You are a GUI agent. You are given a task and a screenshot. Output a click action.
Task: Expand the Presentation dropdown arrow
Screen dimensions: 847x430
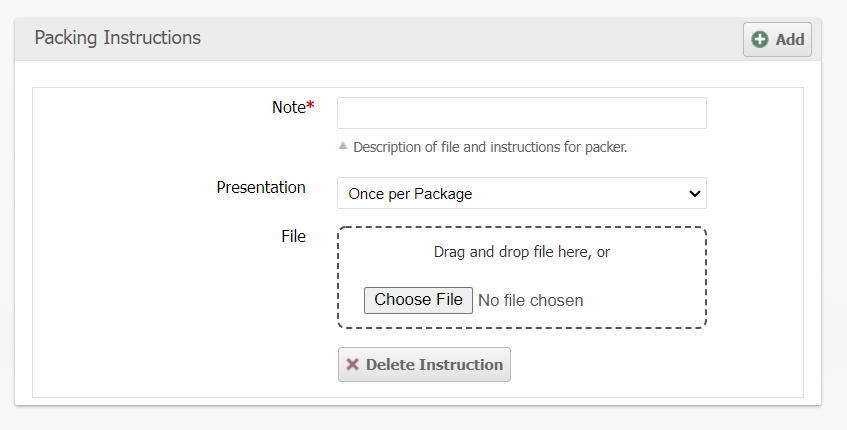tap(695, 193)
